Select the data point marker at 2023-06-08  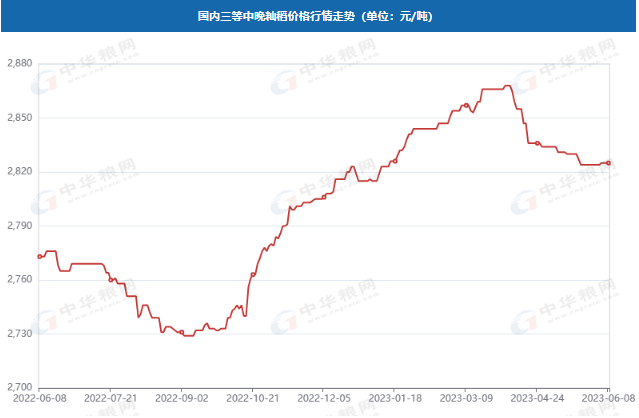click(608, 163)
